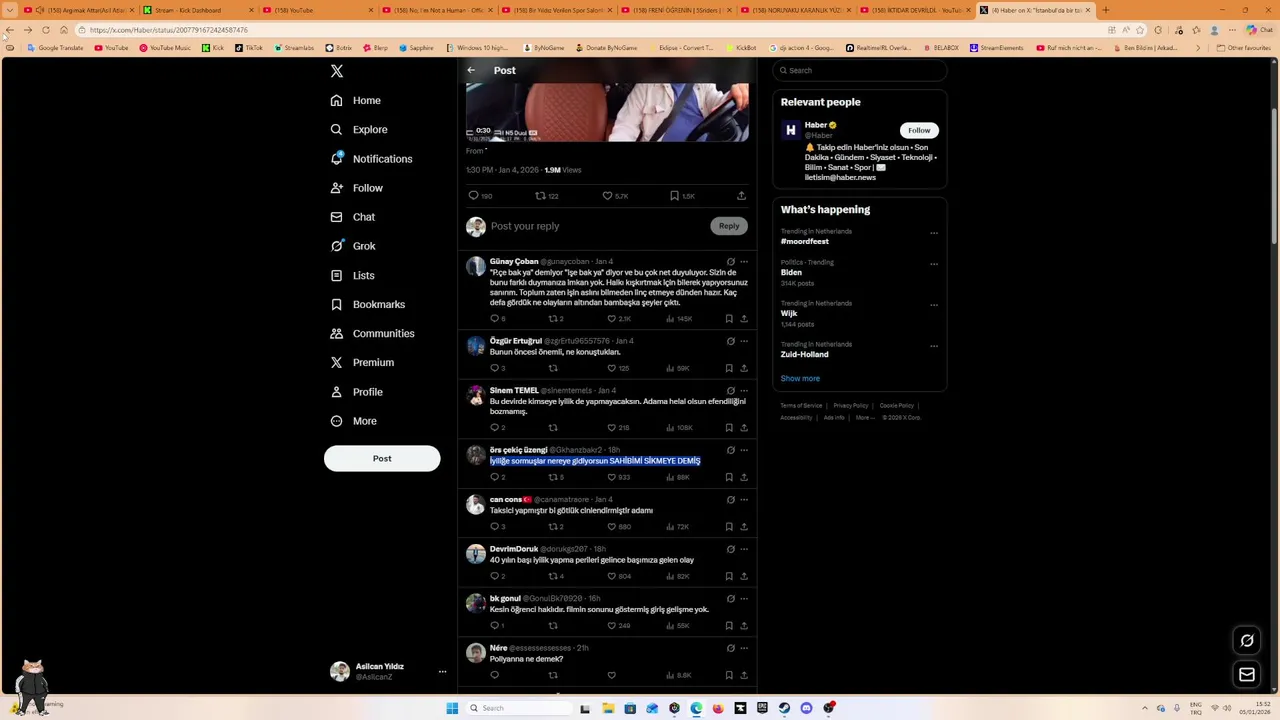The height and width of the screenshot is (720, 1280).
Task: Open a new browser tab
Action: [x=1105, y=10]
